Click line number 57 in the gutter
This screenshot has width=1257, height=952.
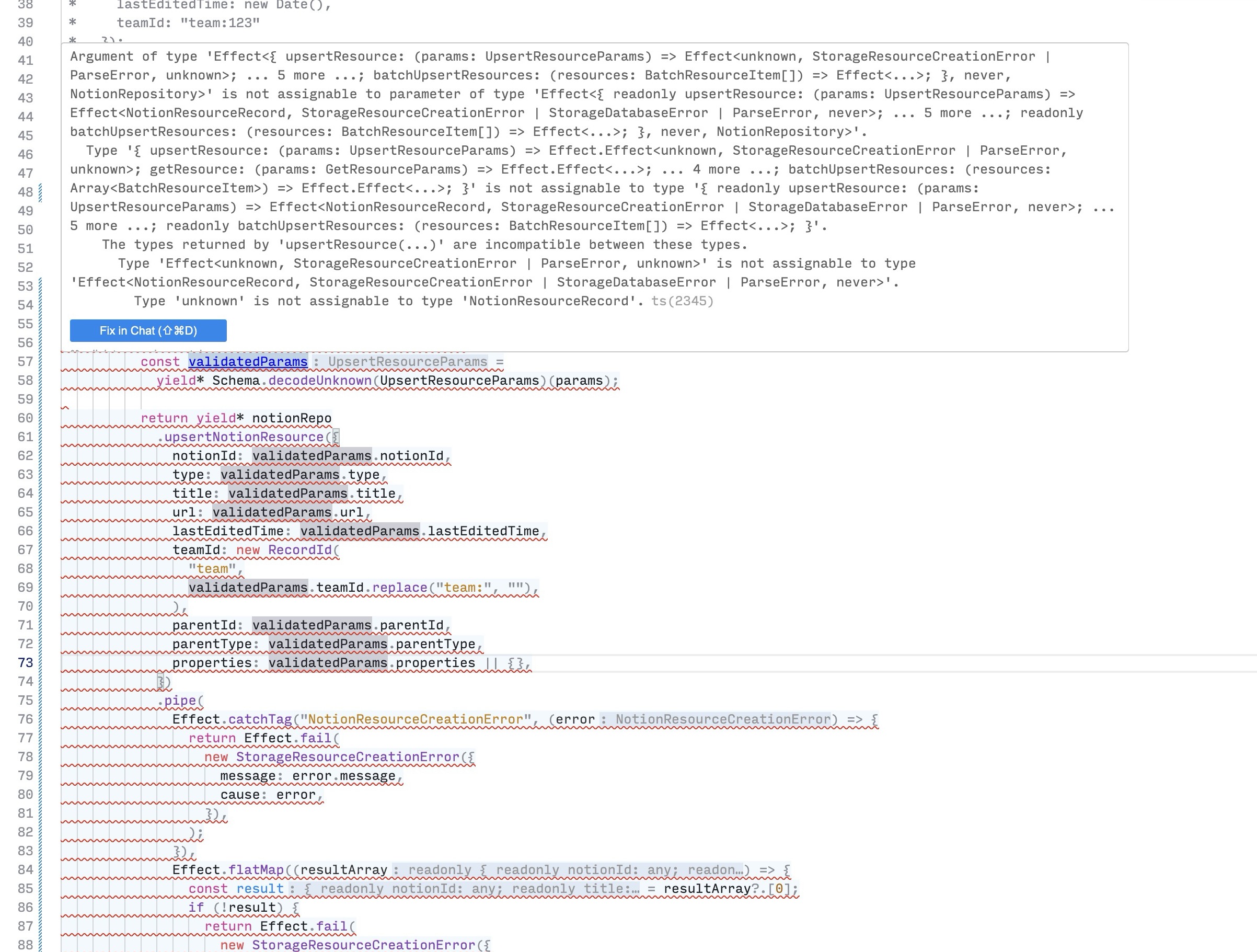[x=26, y=362]
